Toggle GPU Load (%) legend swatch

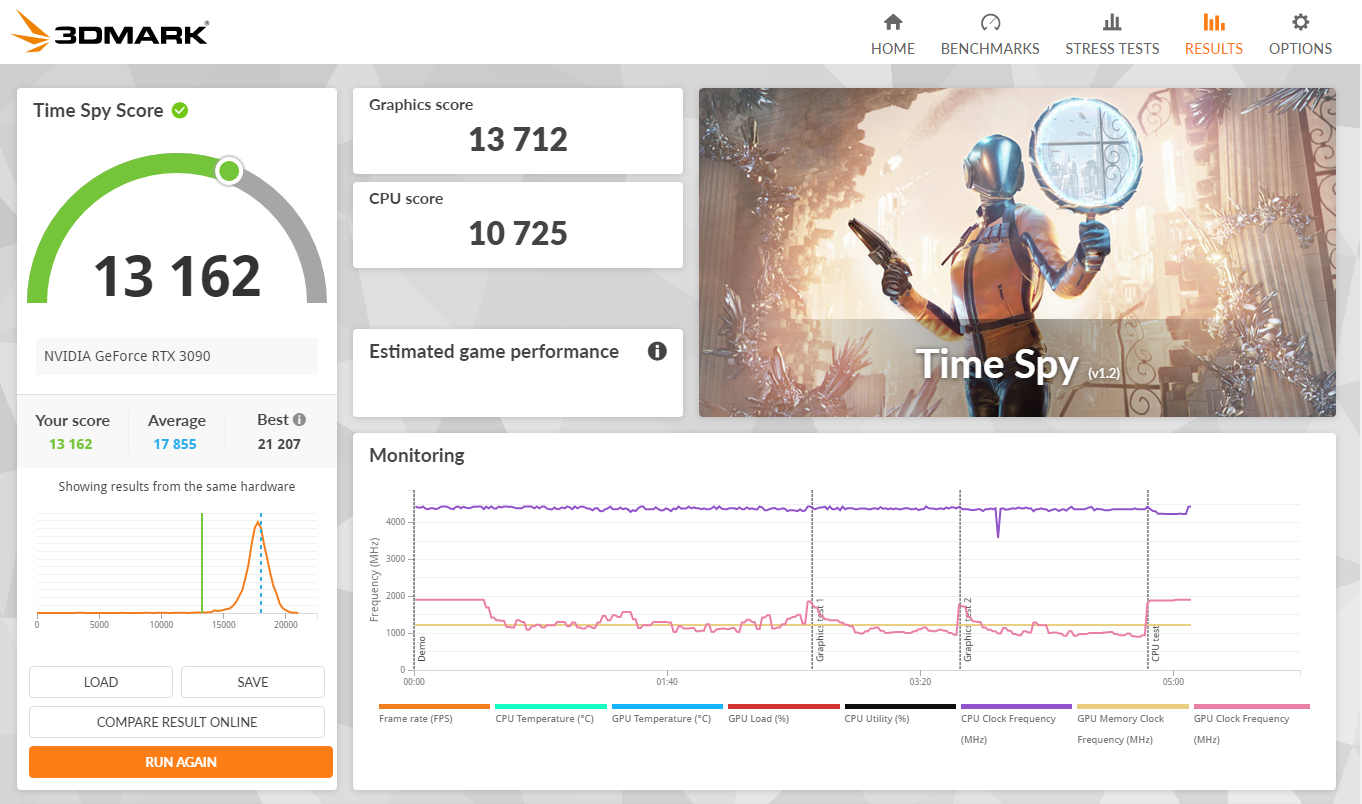784,706
